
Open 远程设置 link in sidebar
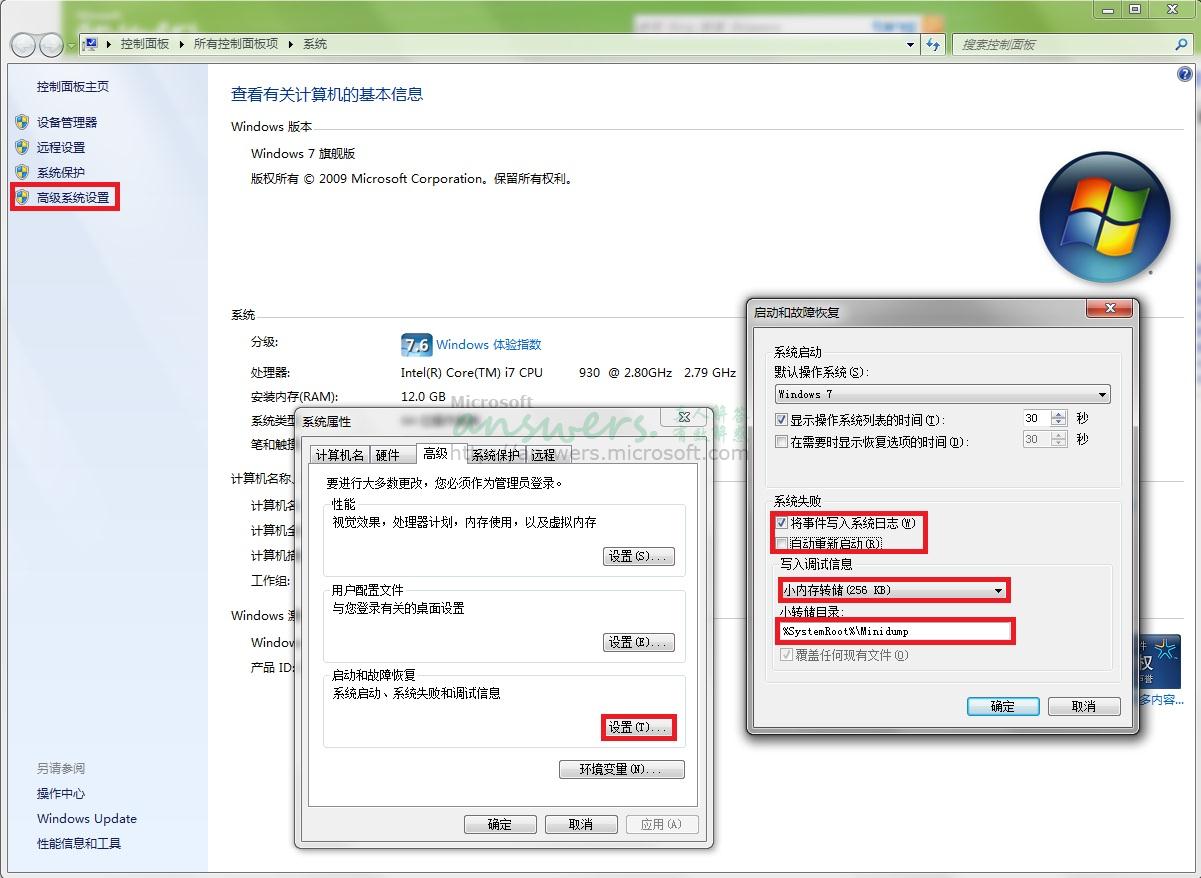[x=61, y=147]
